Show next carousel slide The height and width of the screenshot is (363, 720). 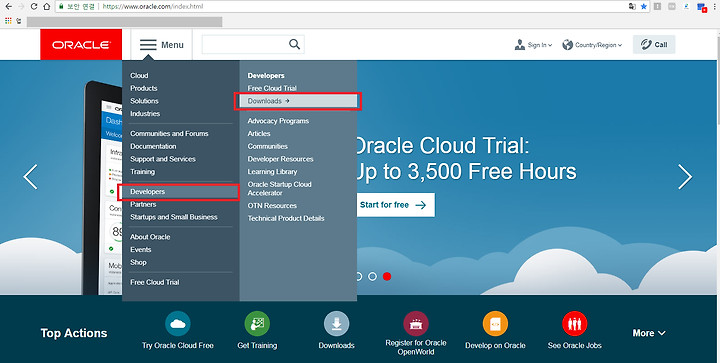[685, 177]
